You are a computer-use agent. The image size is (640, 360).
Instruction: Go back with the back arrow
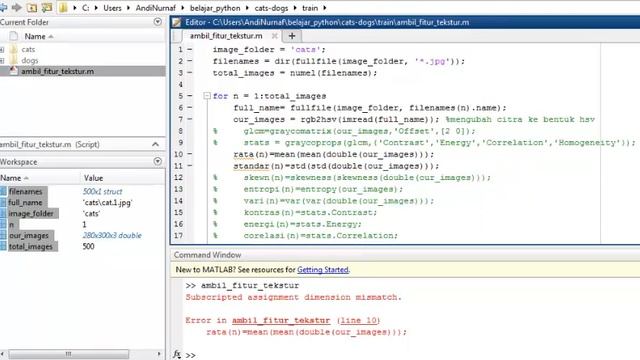click(x=4, y=7)
